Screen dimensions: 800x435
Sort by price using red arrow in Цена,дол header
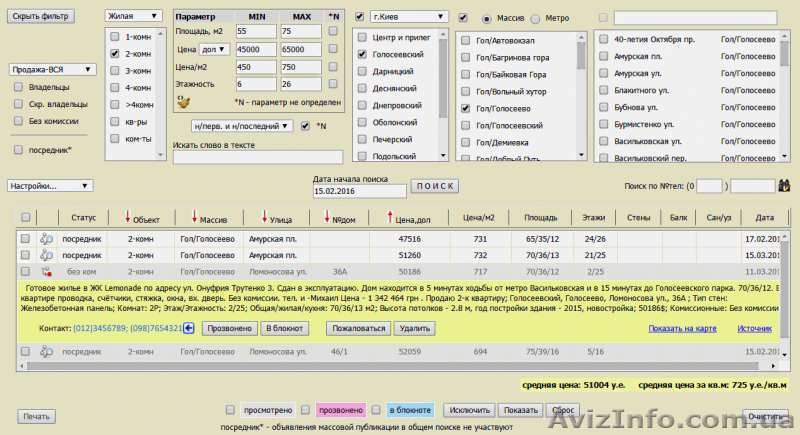(389, 218)
